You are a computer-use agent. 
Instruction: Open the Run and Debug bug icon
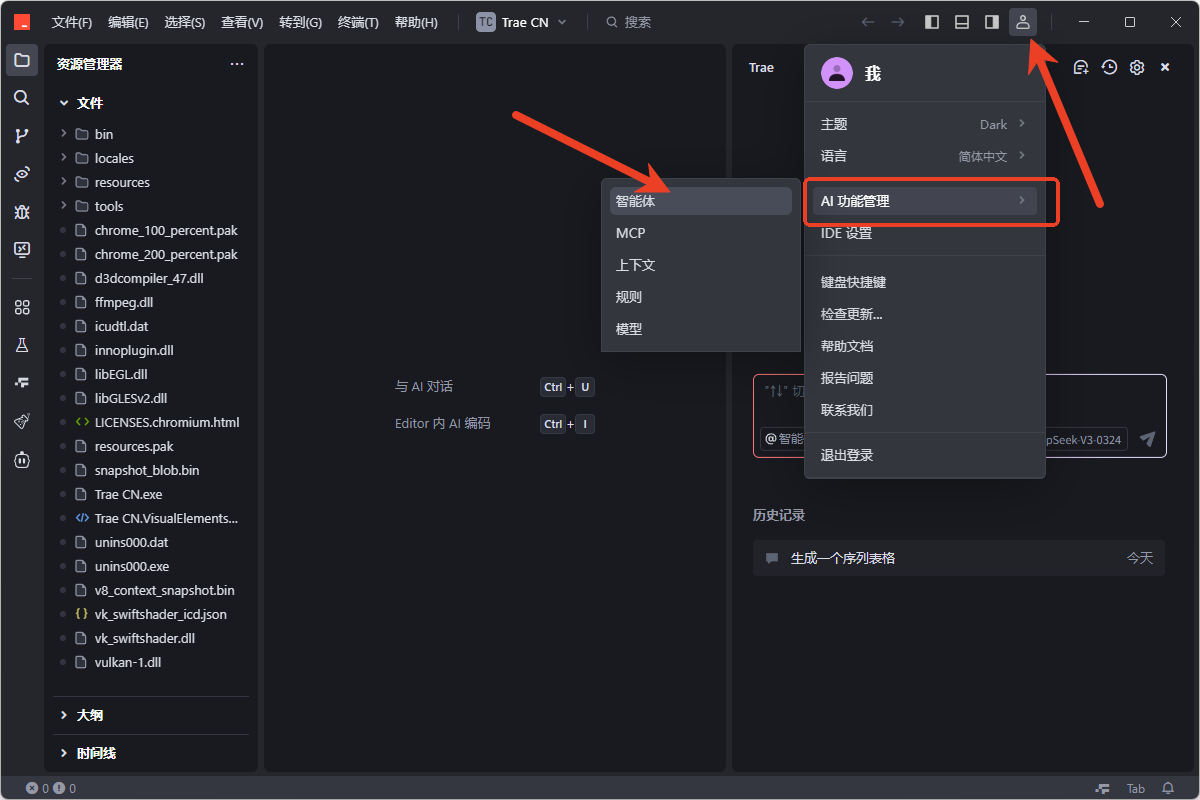pos(22,212)
